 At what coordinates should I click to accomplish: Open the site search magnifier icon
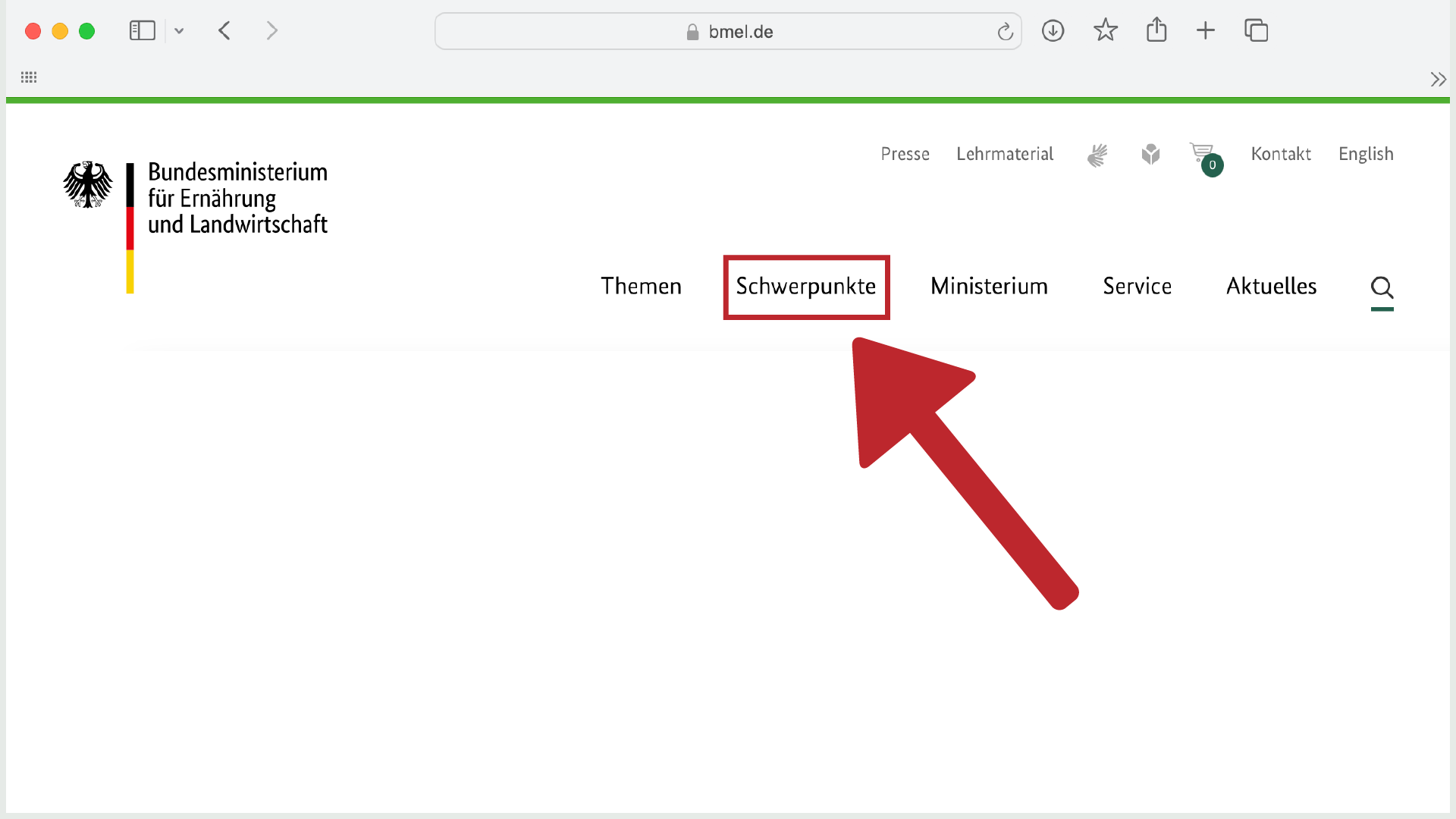(x=1382, y=288)
